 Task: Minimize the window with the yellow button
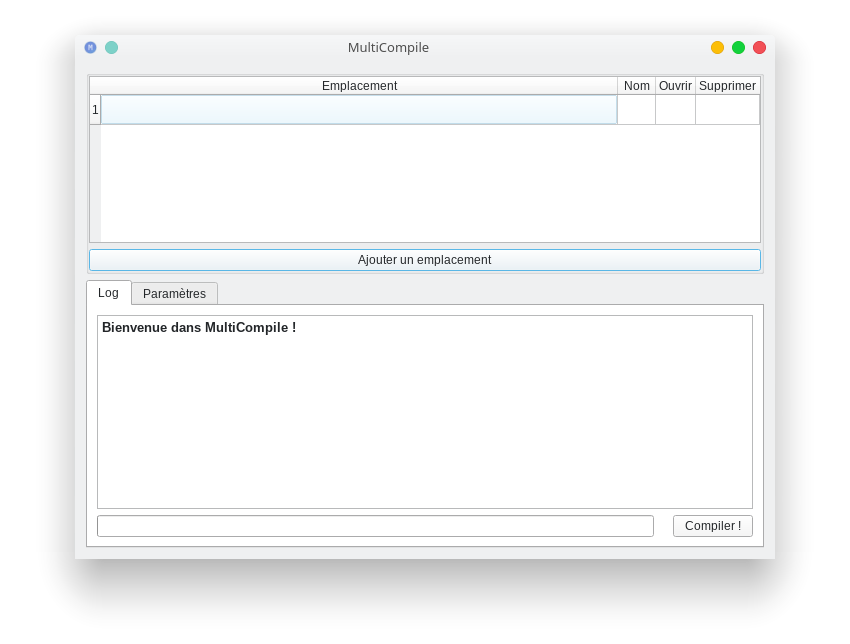[x=717, y=47]
